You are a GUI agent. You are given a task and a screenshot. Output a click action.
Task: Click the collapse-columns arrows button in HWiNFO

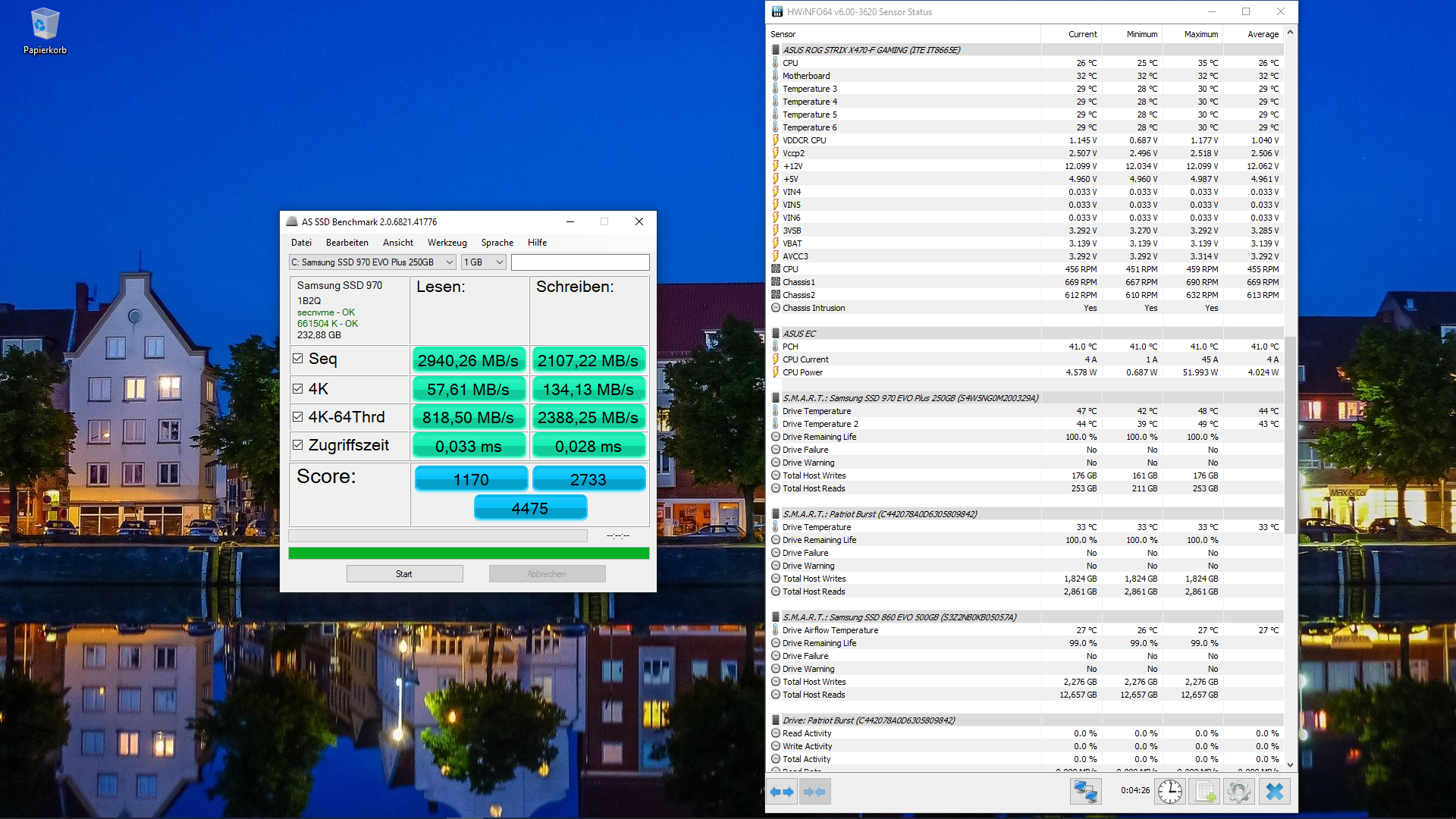814,792
